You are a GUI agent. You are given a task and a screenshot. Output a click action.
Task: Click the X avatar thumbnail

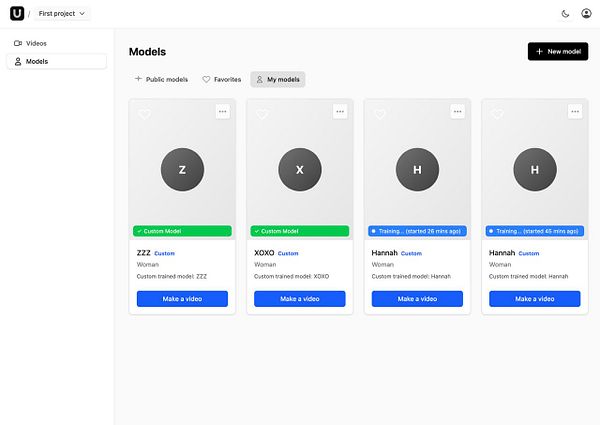(x=300, y=169)
